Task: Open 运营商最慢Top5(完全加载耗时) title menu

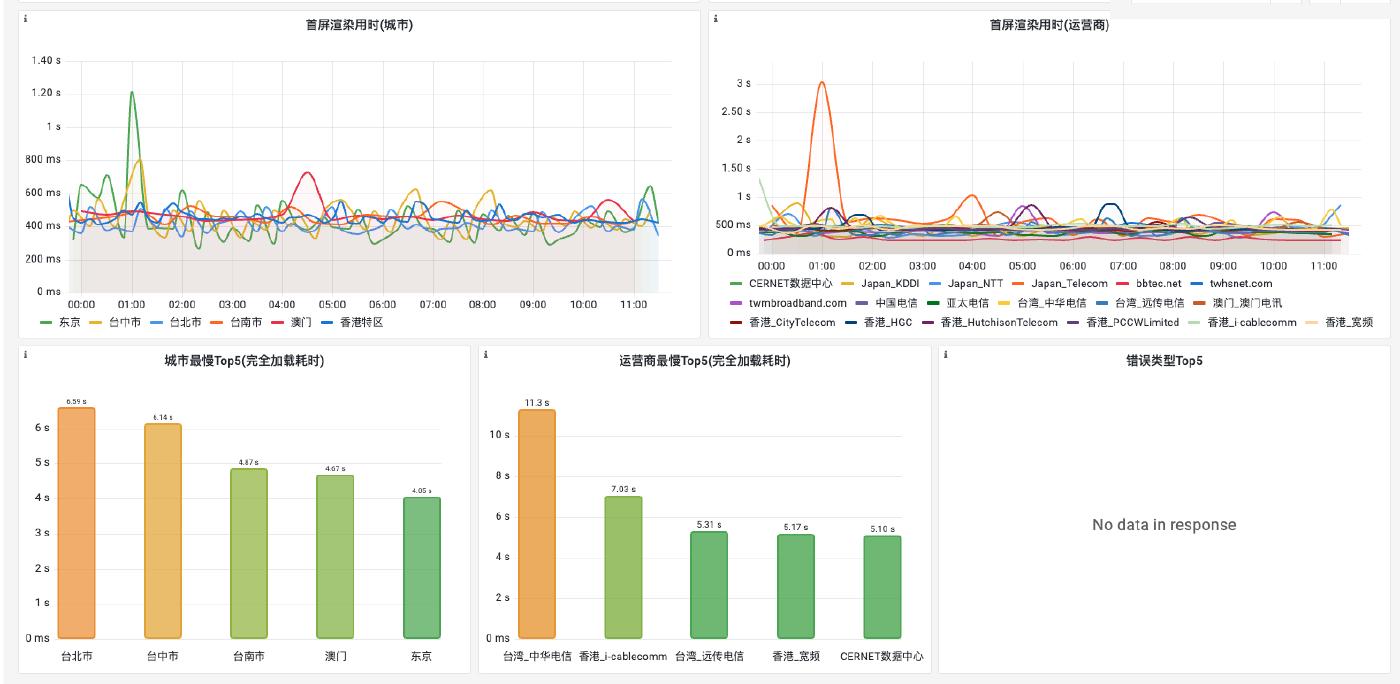Action: 704,361
